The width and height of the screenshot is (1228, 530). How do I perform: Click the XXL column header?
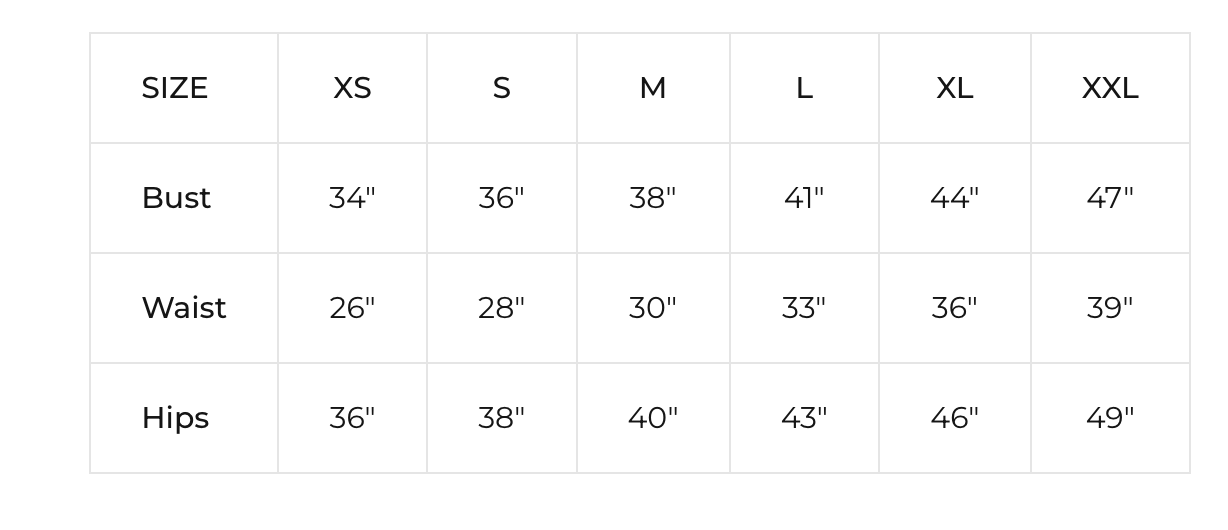tap(1110, 88)
